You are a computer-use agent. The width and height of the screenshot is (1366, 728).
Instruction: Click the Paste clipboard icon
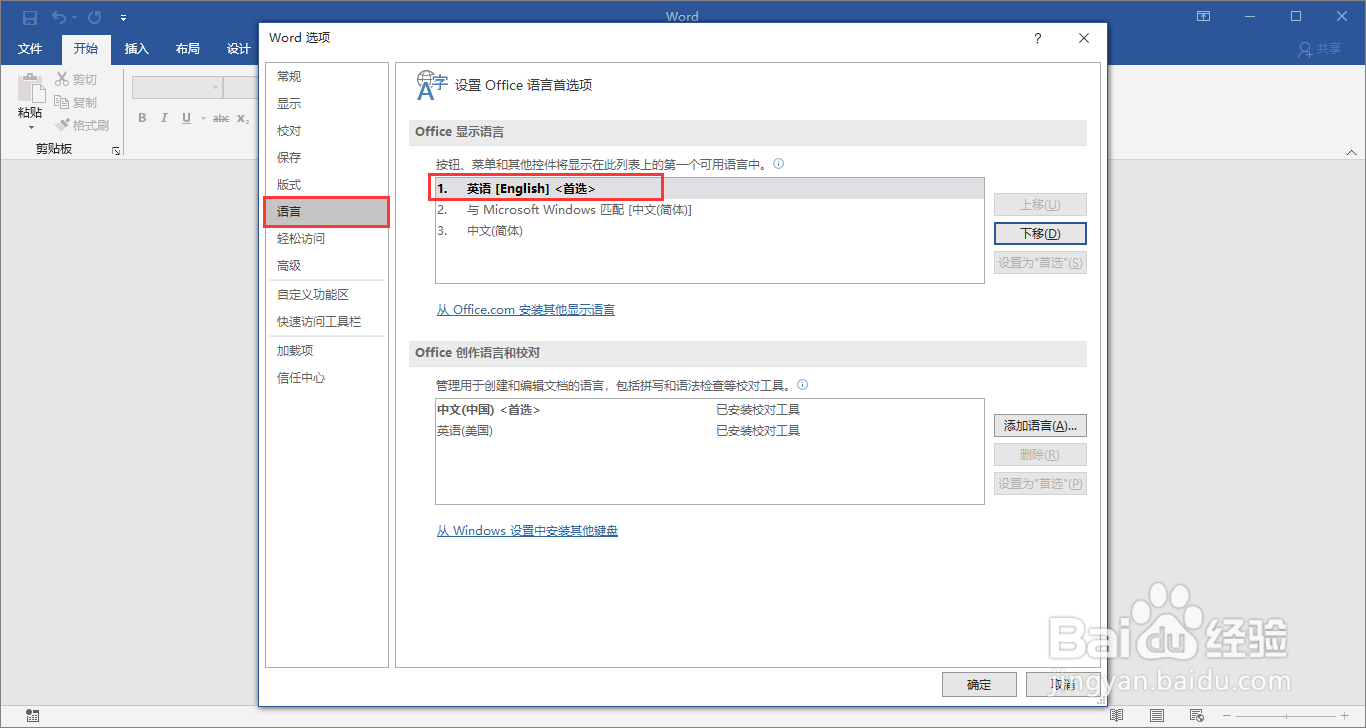point(30,88)
